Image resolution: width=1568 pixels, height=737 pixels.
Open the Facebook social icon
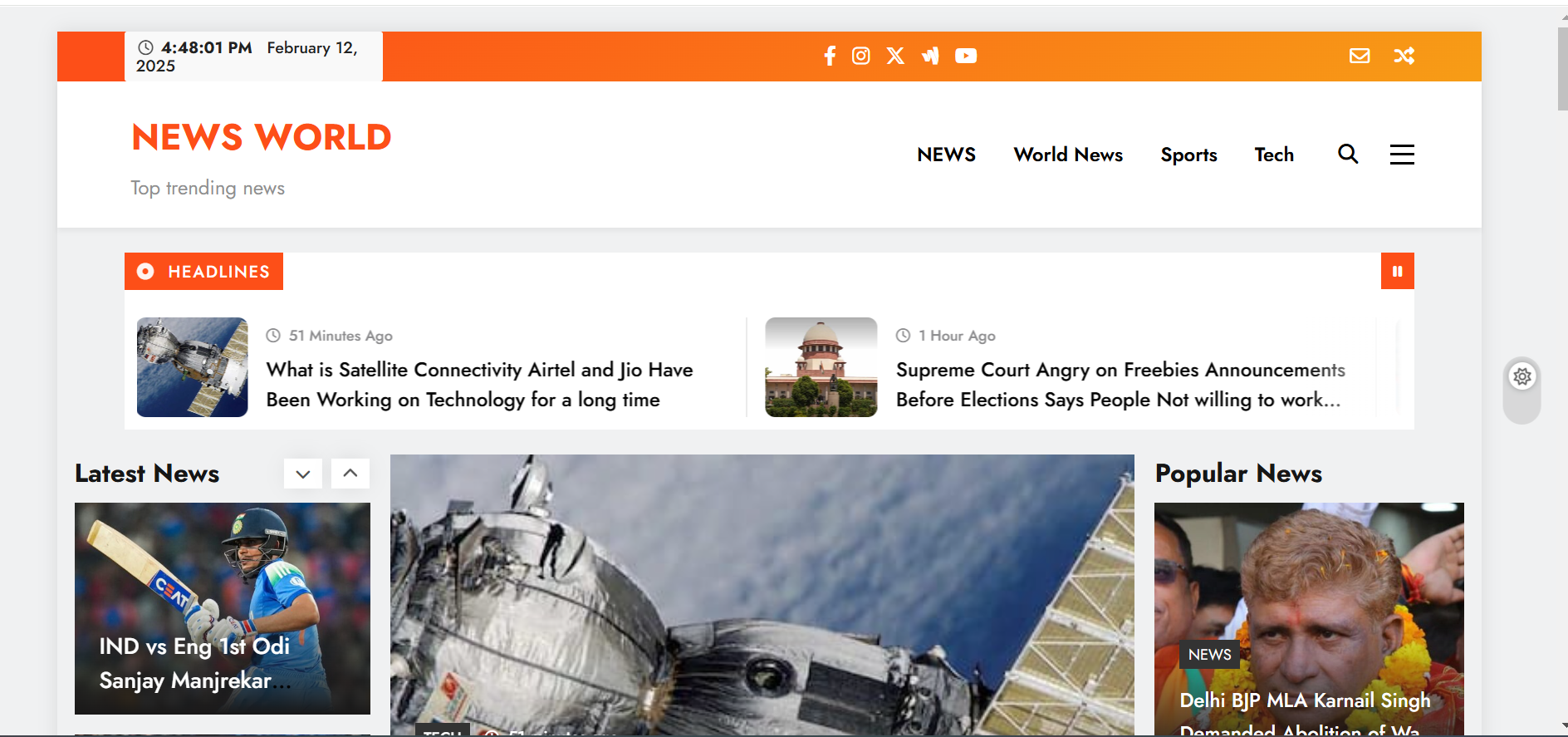point(829,56)
